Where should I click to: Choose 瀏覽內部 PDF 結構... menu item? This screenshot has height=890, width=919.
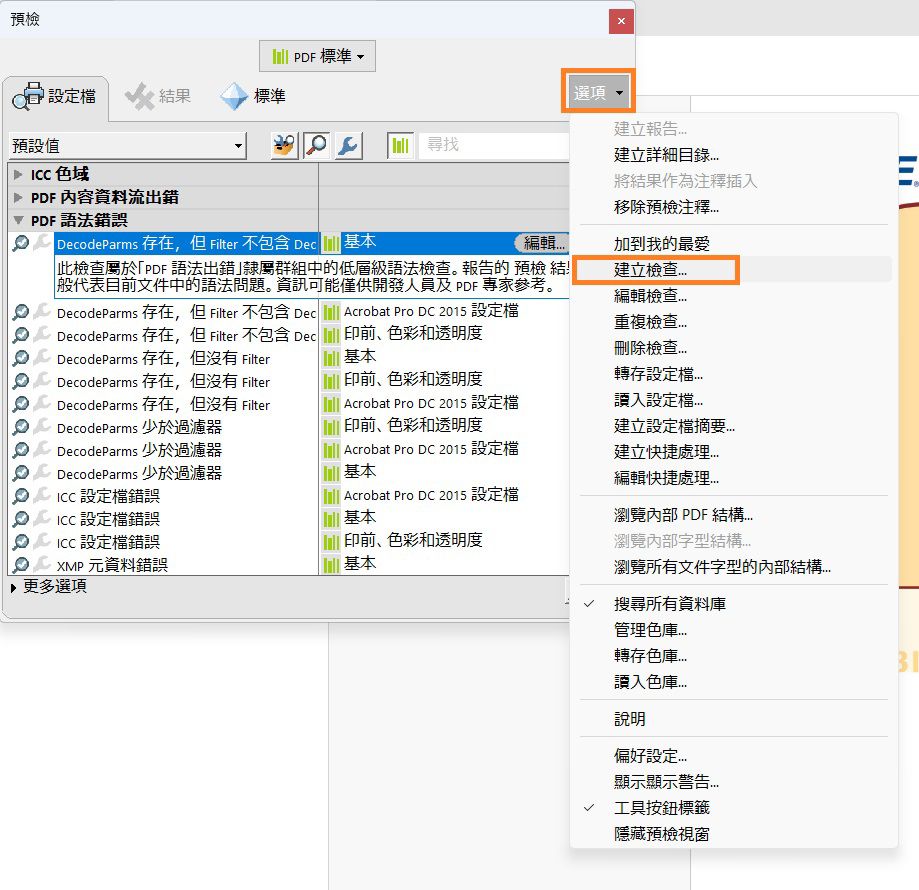(x=683, y=515)
